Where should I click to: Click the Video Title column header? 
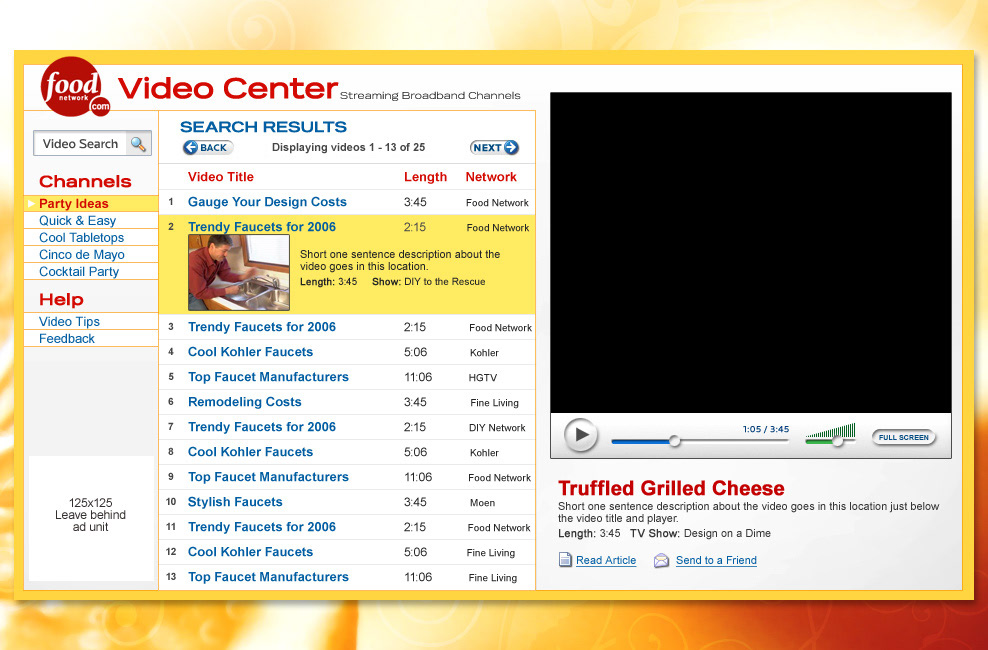(221, 177)
